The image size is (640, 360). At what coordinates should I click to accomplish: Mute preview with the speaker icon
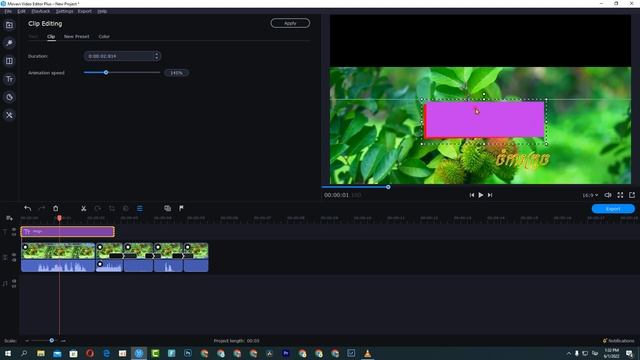coord(608,195)
